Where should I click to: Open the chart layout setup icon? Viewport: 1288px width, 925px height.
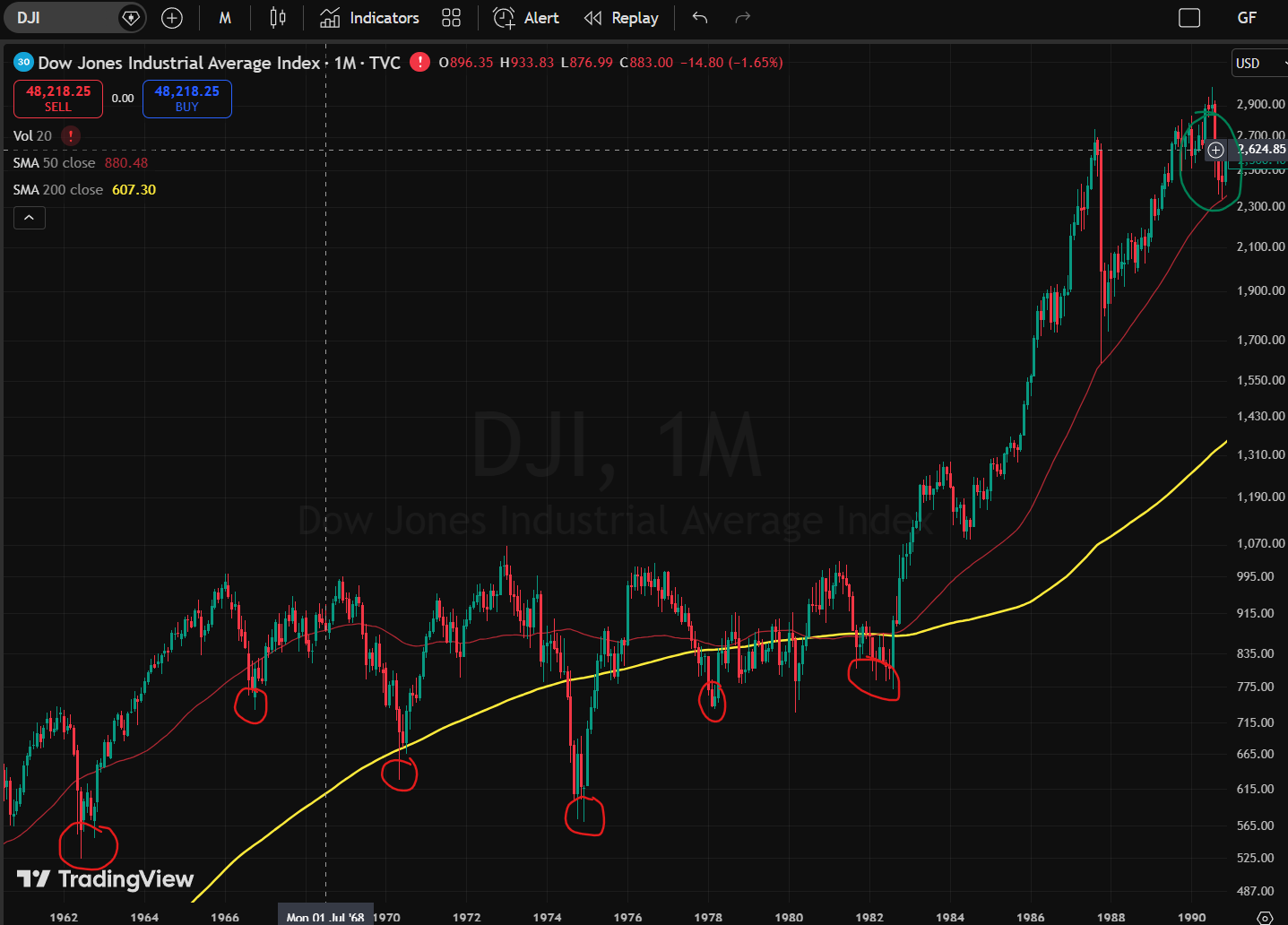coord(1189,18)
